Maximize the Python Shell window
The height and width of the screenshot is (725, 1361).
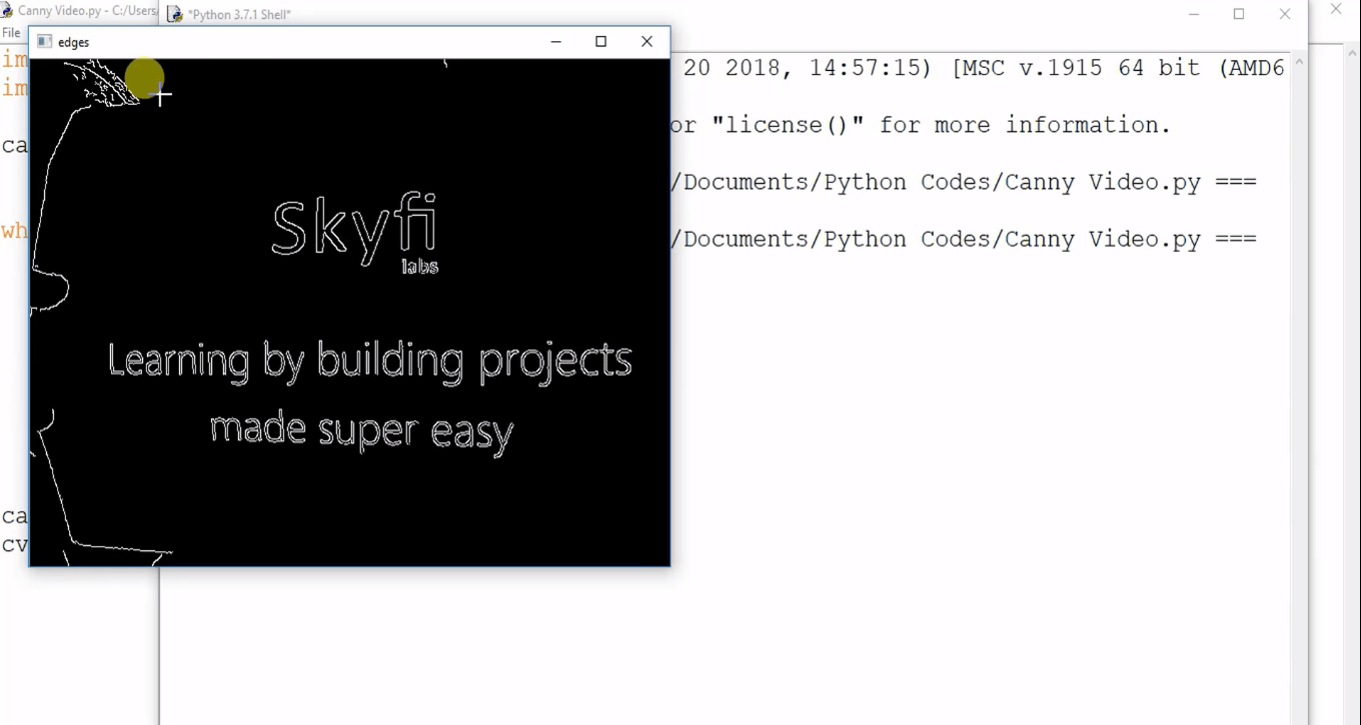(x=1239, y=14)
